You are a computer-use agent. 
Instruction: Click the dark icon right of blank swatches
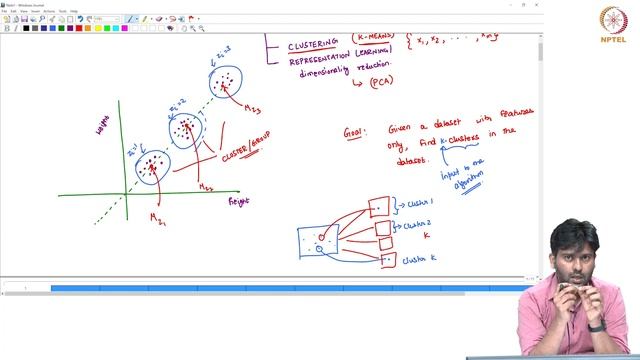tap(171, 28)
